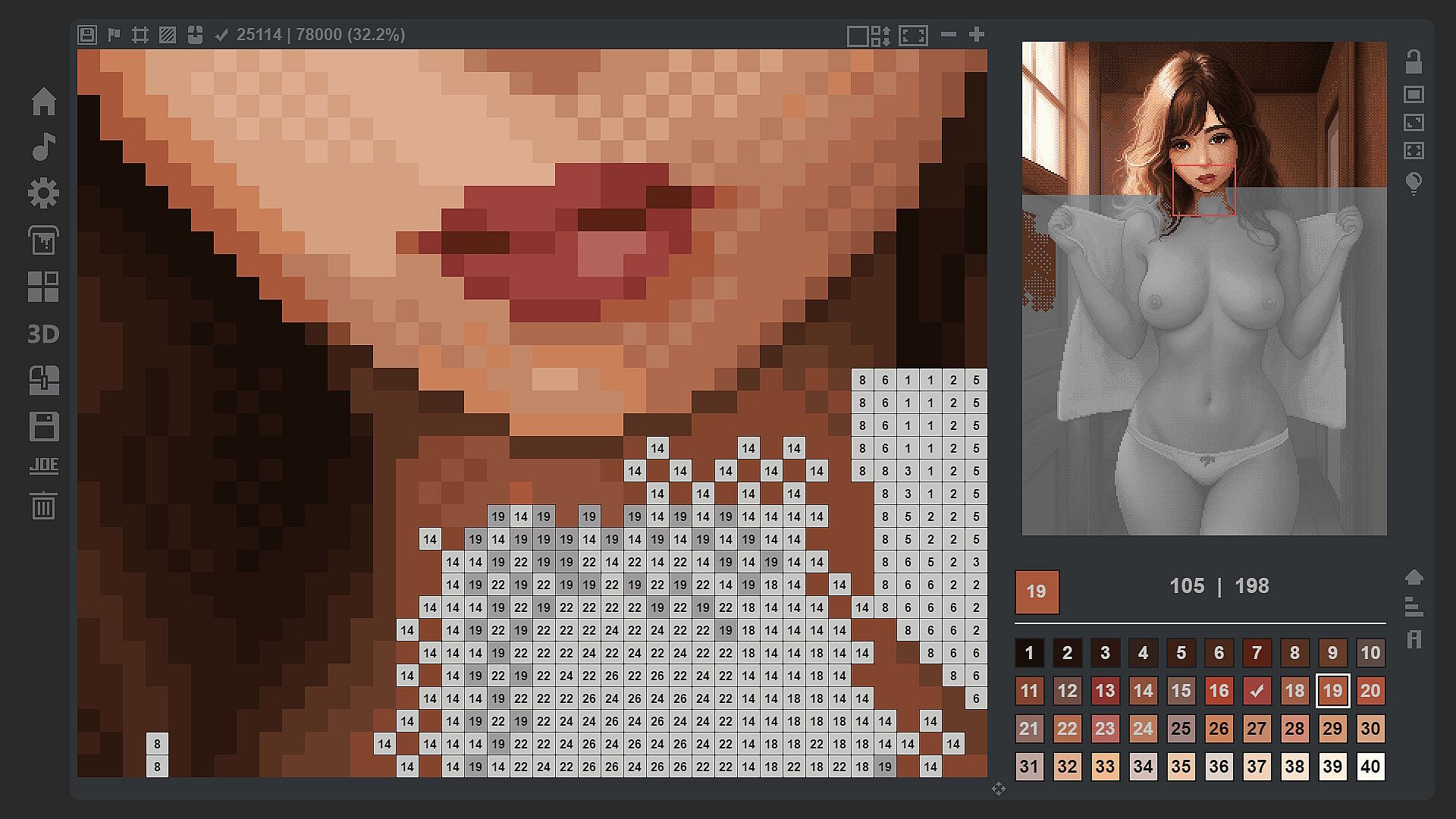The image size is (1456, 819).
Task: Open the gear settings icon
Action: (43, 193)
